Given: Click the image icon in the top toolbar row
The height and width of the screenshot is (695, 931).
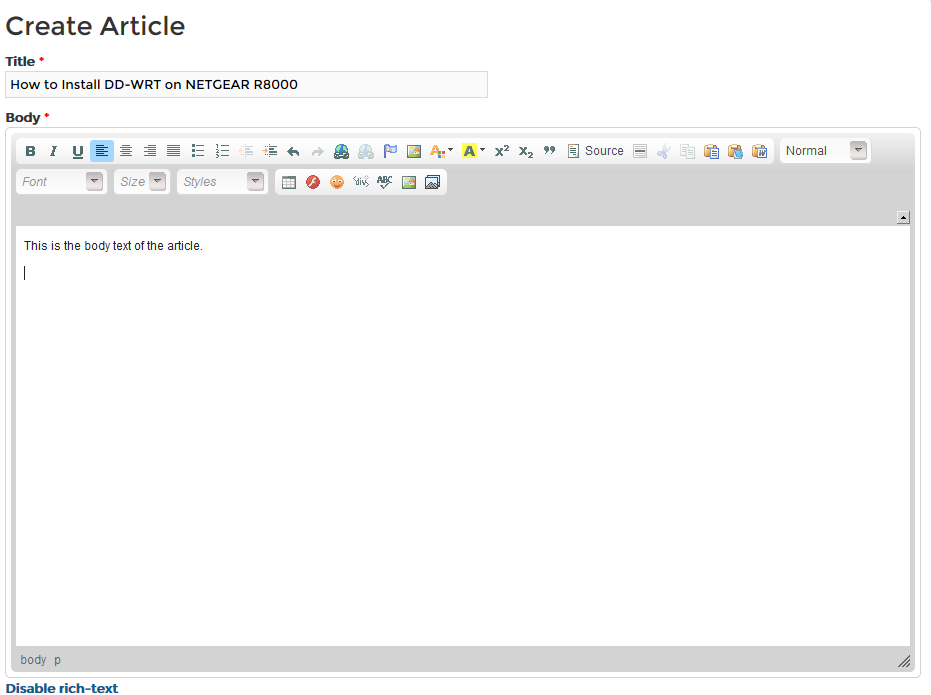Looking at the screenshot, I should (414, 151).
